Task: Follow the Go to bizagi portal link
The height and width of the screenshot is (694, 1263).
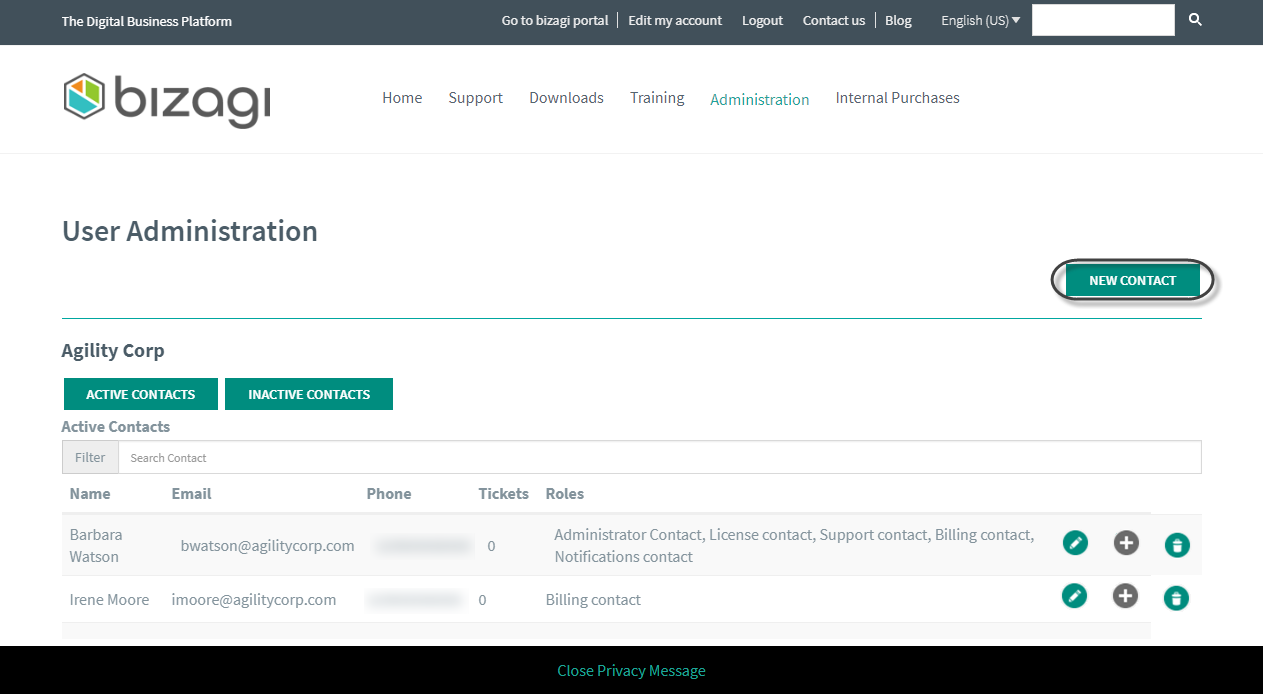Action: (555, 20)
